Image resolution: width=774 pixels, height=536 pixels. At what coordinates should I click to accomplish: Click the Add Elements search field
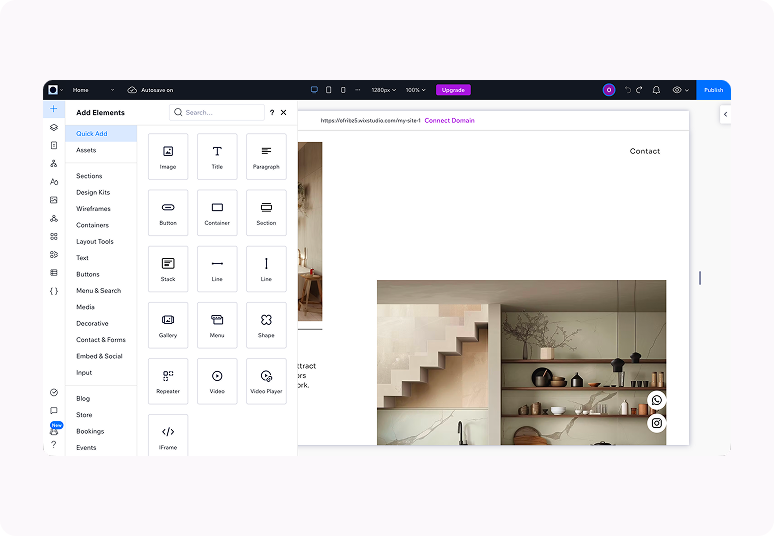[217, 113]
